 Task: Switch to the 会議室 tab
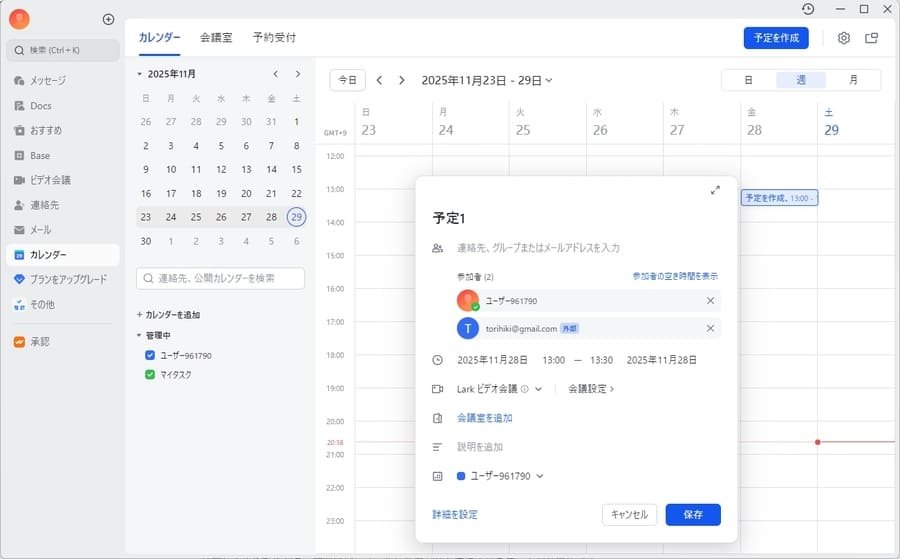click(216, 38)
